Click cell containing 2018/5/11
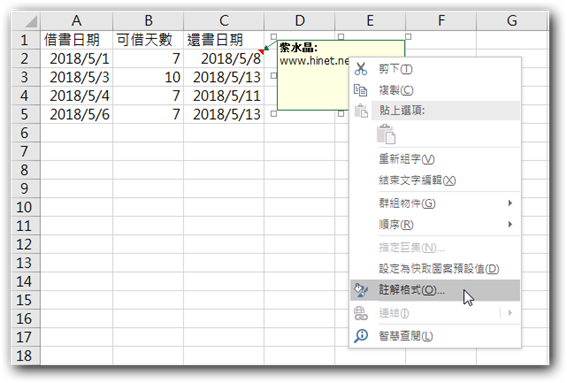The height and width of the screenshot is (383, 567). (224, 96)
